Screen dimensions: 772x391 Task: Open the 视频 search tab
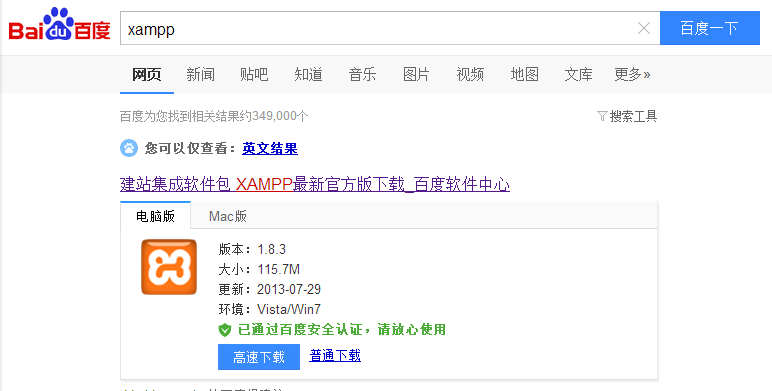(470, 74)
